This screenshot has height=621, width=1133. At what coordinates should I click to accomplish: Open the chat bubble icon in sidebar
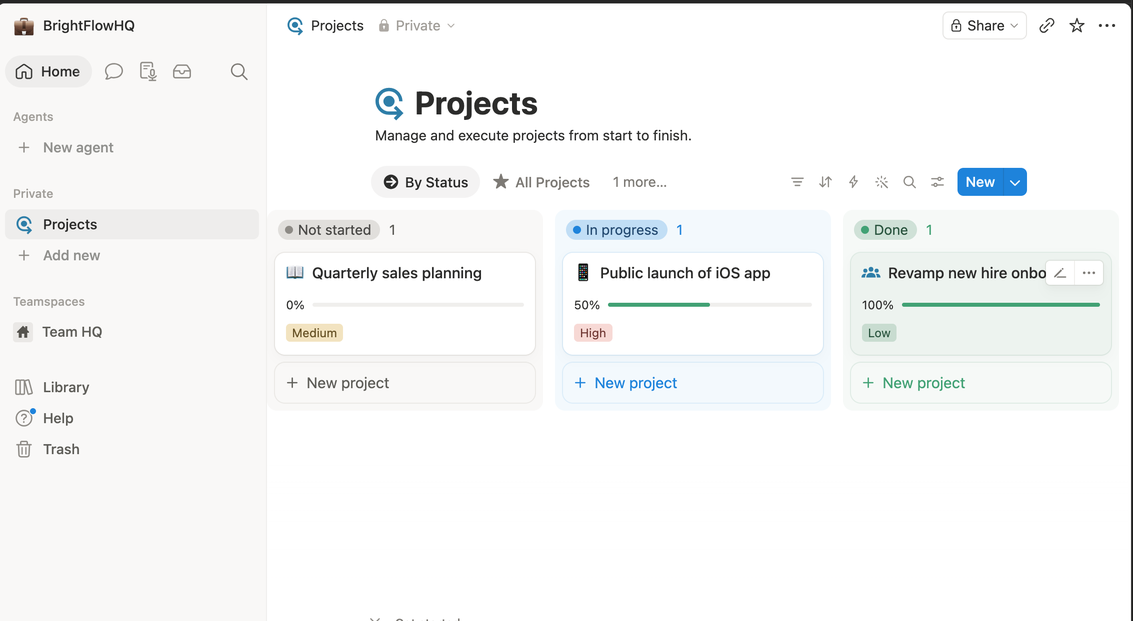coord(113,72)
